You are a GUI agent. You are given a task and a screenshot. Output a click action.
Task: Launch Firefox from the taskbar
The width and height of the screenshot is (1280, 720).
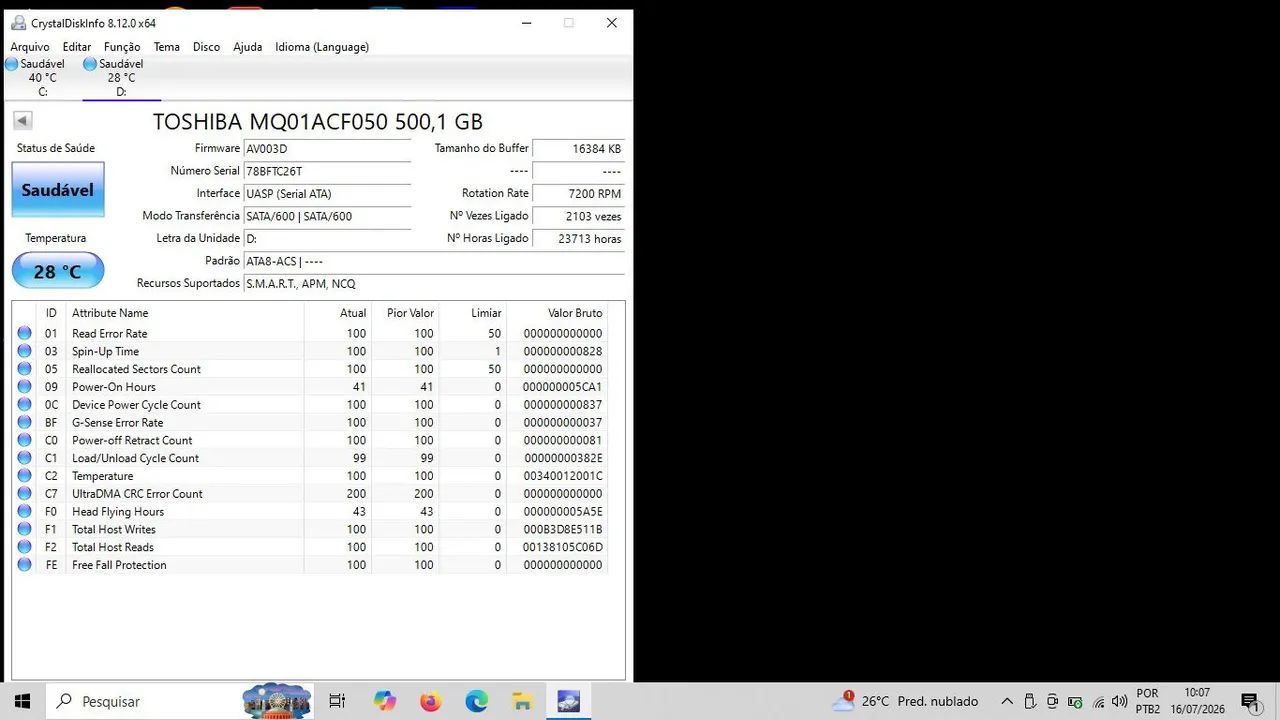(431, 701)
